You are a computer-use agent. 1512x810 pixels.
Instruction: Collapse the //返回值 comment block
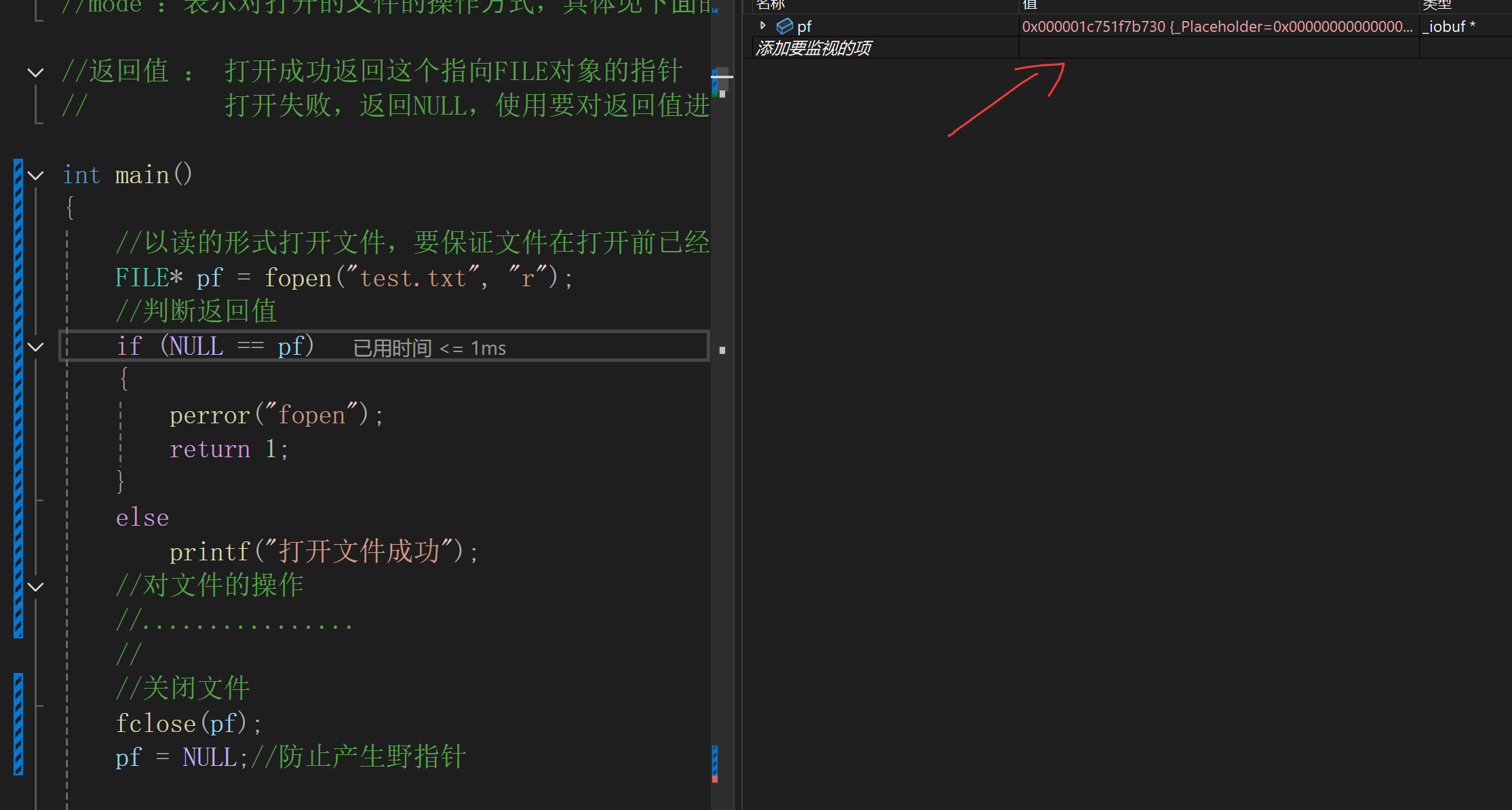click(x=35, y=72)
